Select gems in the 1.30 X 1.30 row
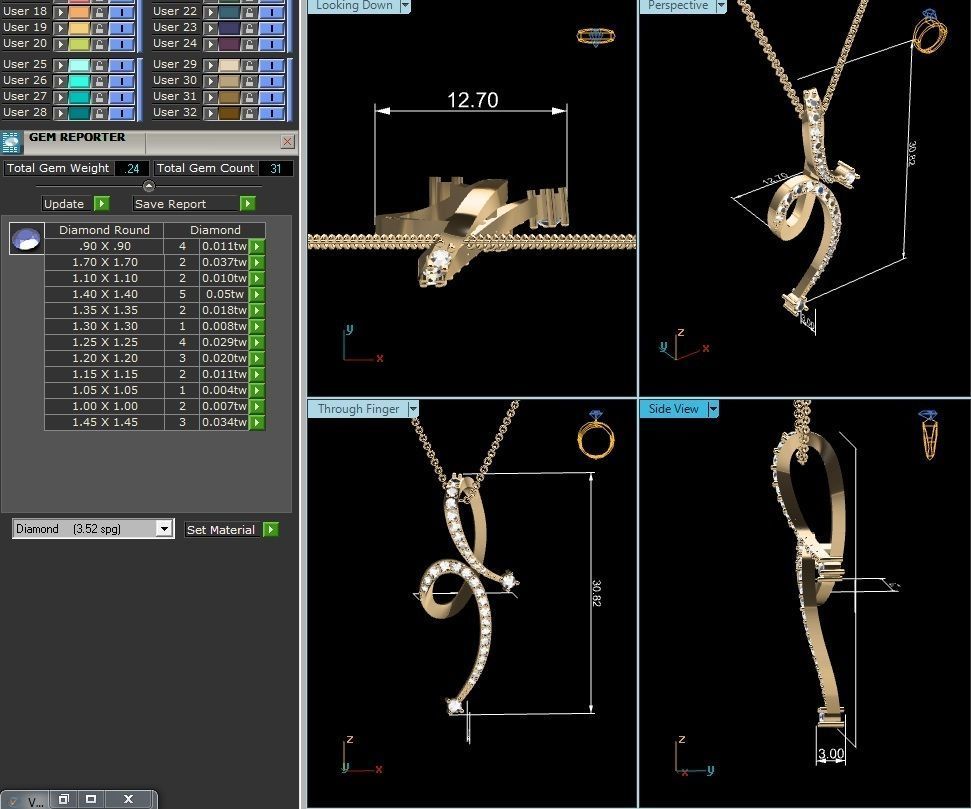Screen dimensions: 971x809 coord(257,326)
